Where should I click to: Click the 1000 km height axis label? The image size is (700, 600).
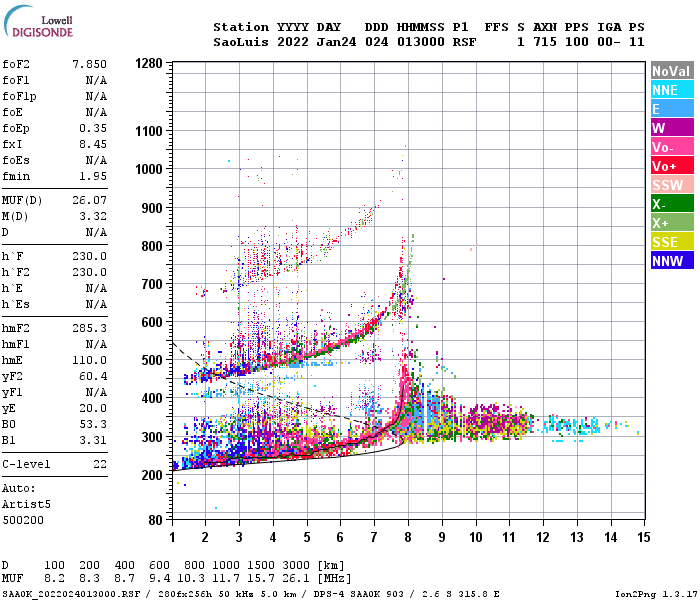click(149, 169)
